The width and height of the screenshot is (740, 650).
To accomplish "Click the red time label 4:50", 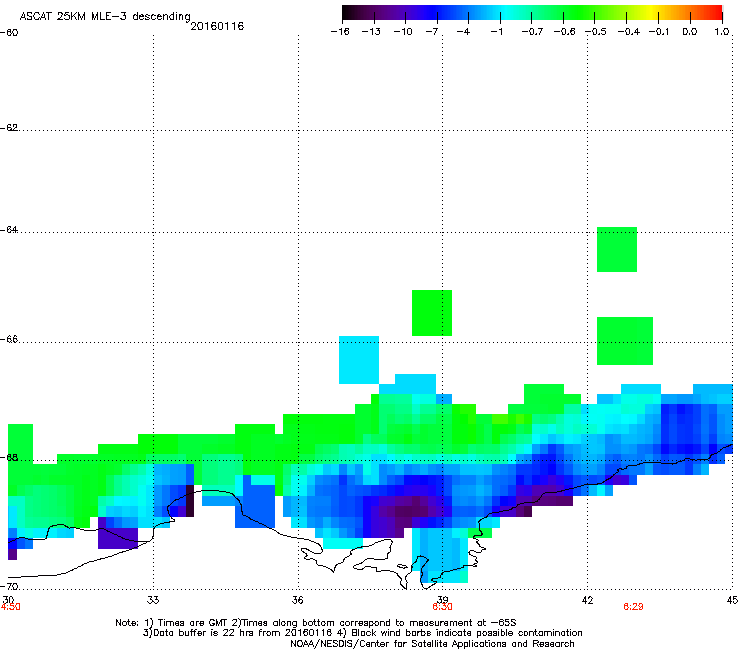I will 10,607.
